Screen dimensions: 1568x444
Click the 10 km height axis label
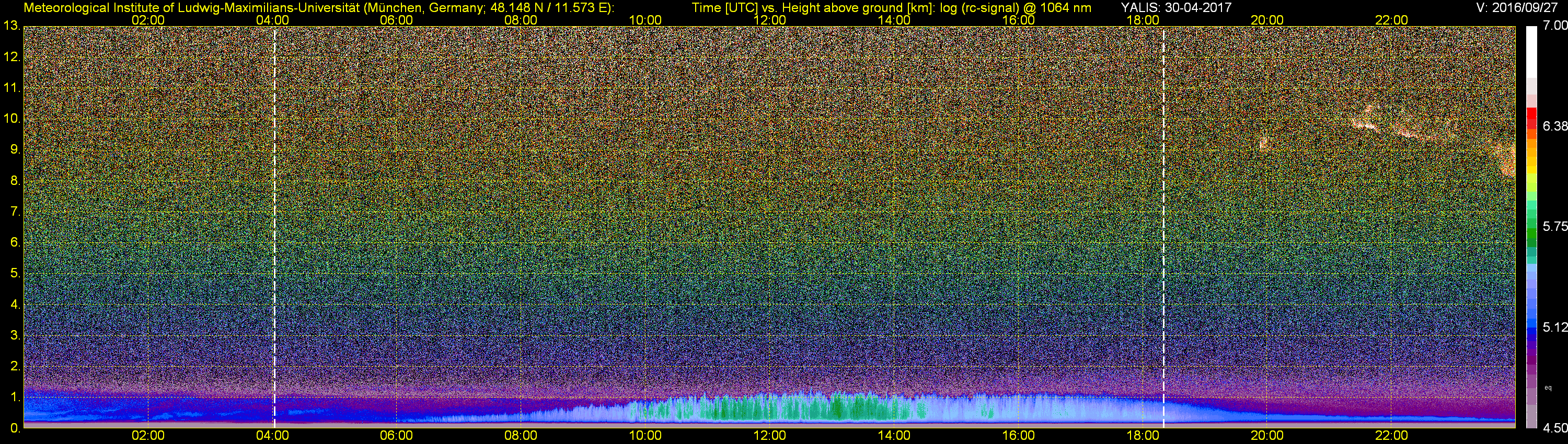pyautogui.click(x=11, y=119)
